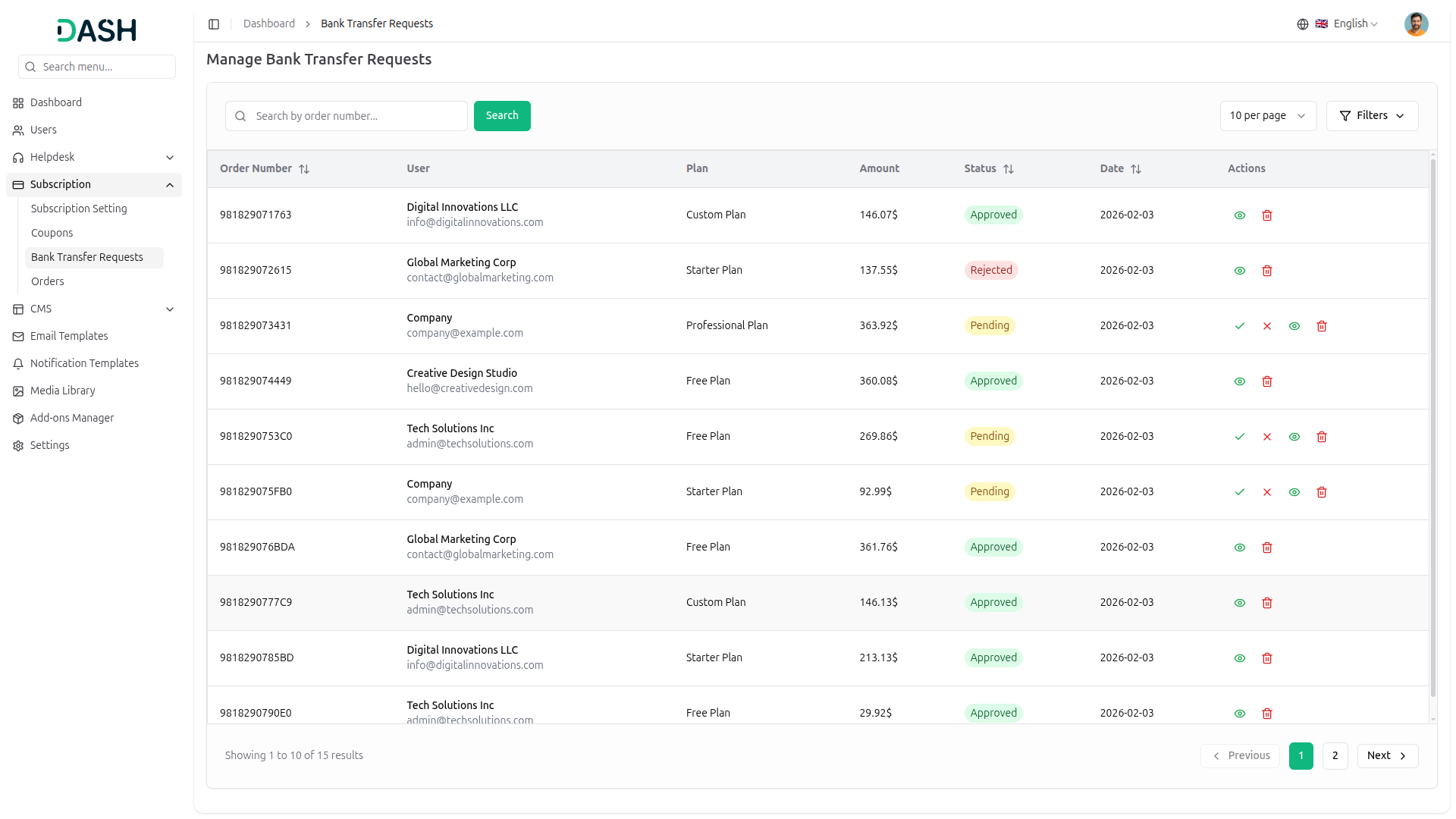Click the user avatar at top right
Viewport: 1456px width, 819px height.
pyautogui.click(x=1415, y=24)
